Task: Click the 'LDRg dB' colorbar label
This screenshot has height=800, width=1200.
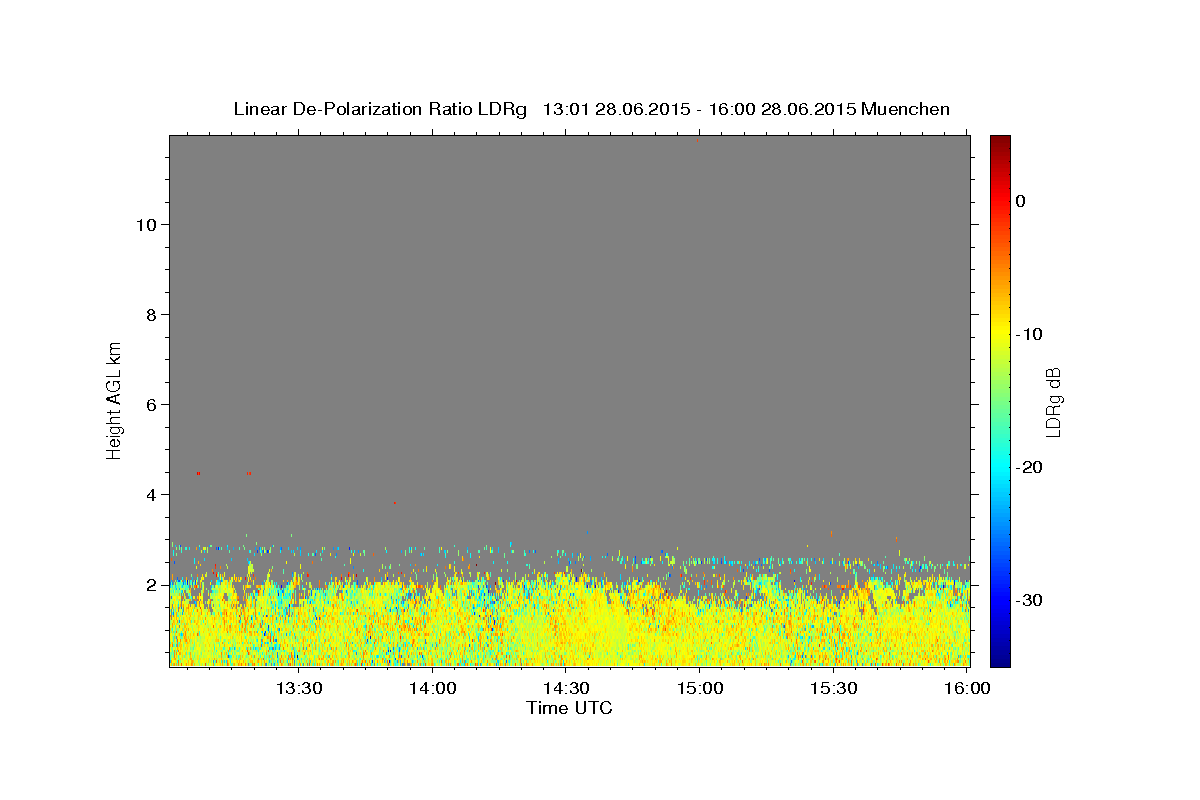Action: [1052, 402]
